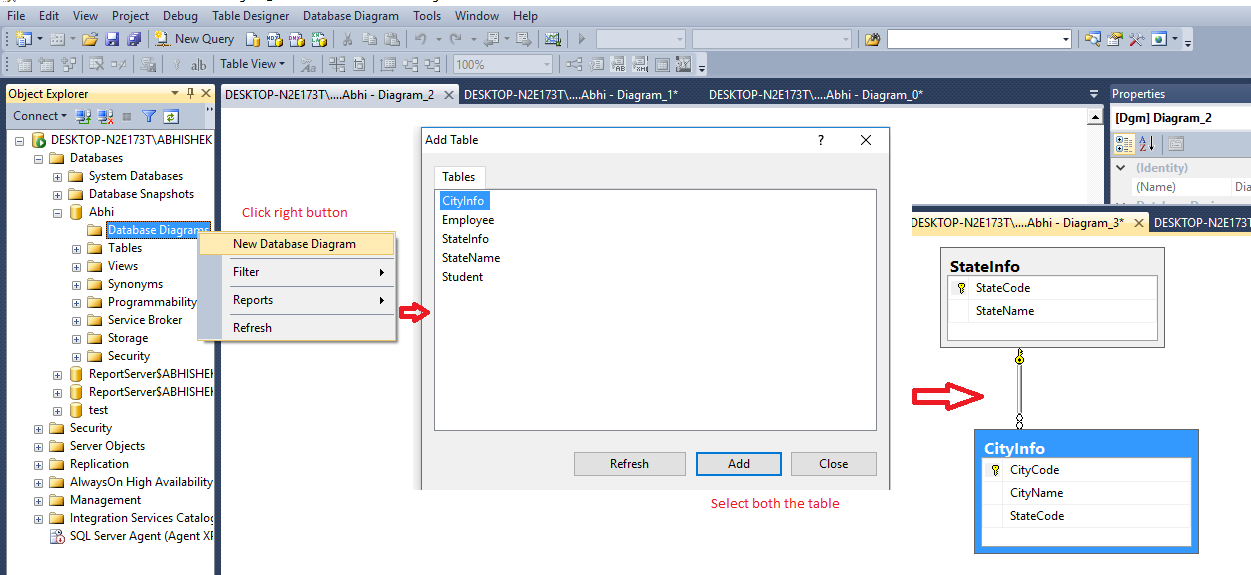
Task: Click the Save diskette icon
Action: tap(112, 39)
